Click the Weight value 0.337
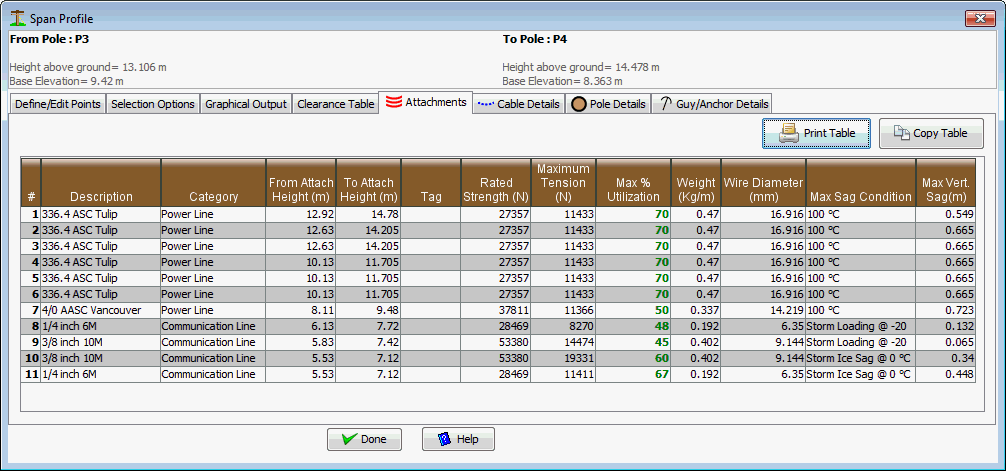The width and height of the screenshot is (1006, 471). click(696, 311)
